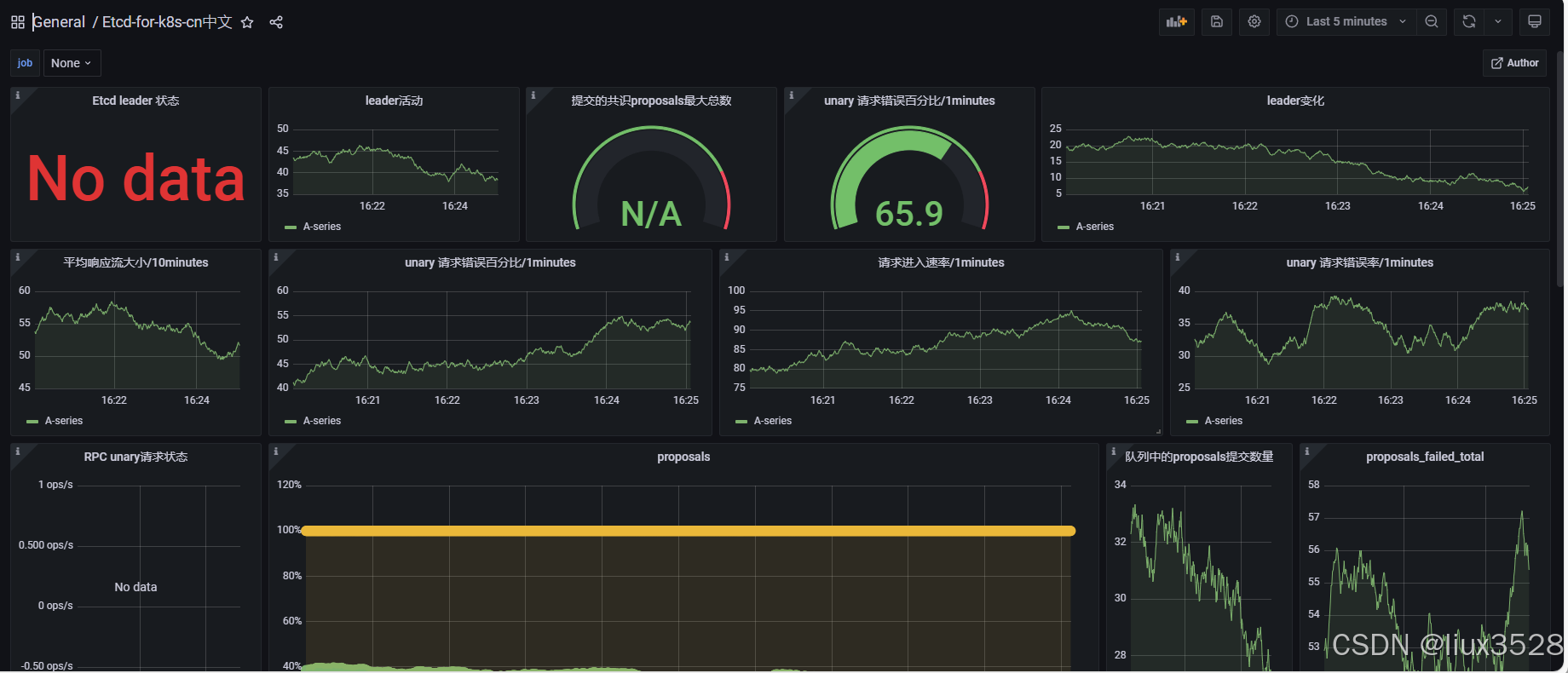Click the N/A gauge value

tap(651, 214)
